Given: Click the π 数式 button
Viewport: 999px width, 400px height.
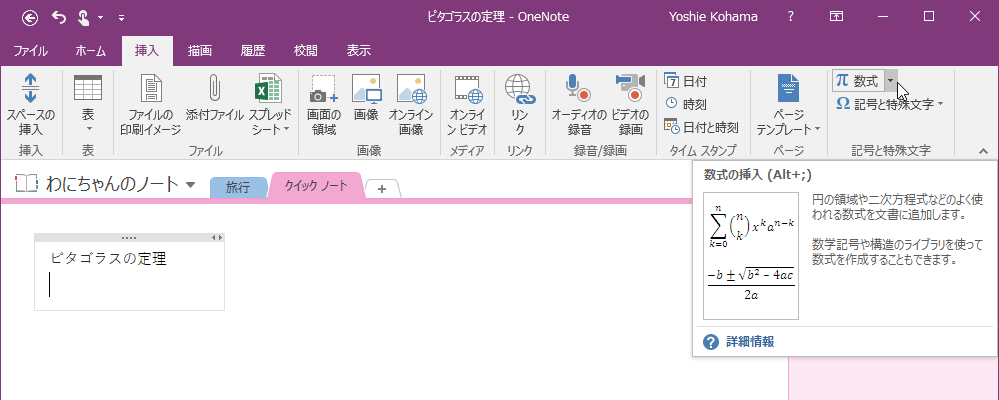Looking at the screenshot, I should coord(858,81).
